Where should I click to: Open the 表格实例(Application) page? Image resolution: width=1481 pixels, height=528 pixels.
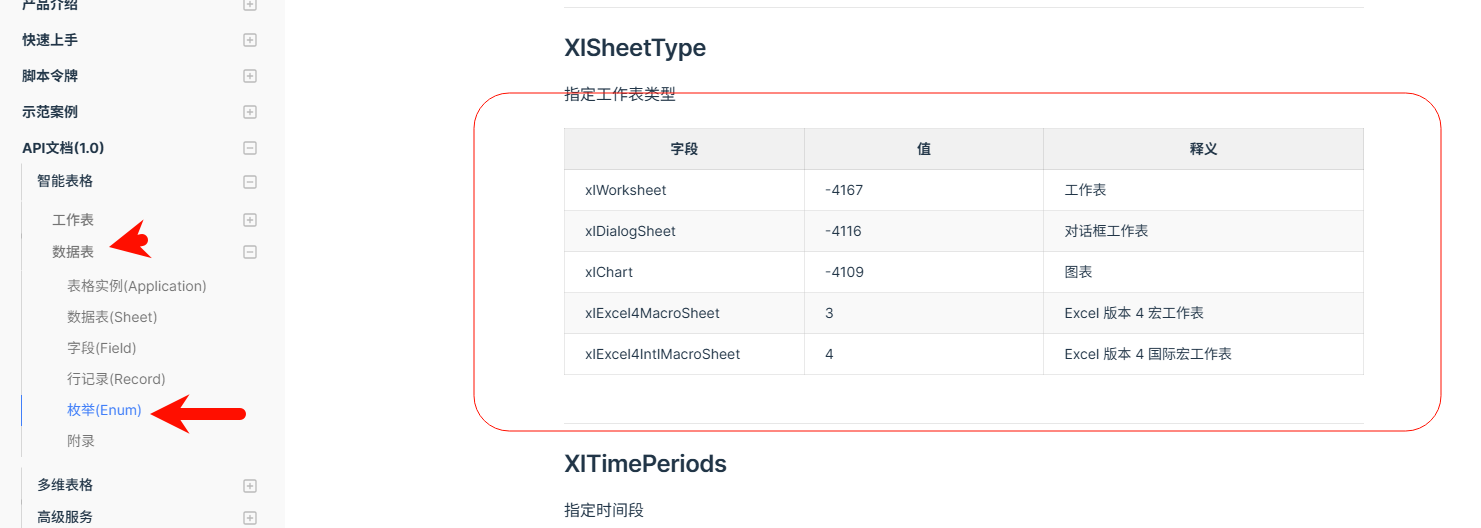coord(137,286)
